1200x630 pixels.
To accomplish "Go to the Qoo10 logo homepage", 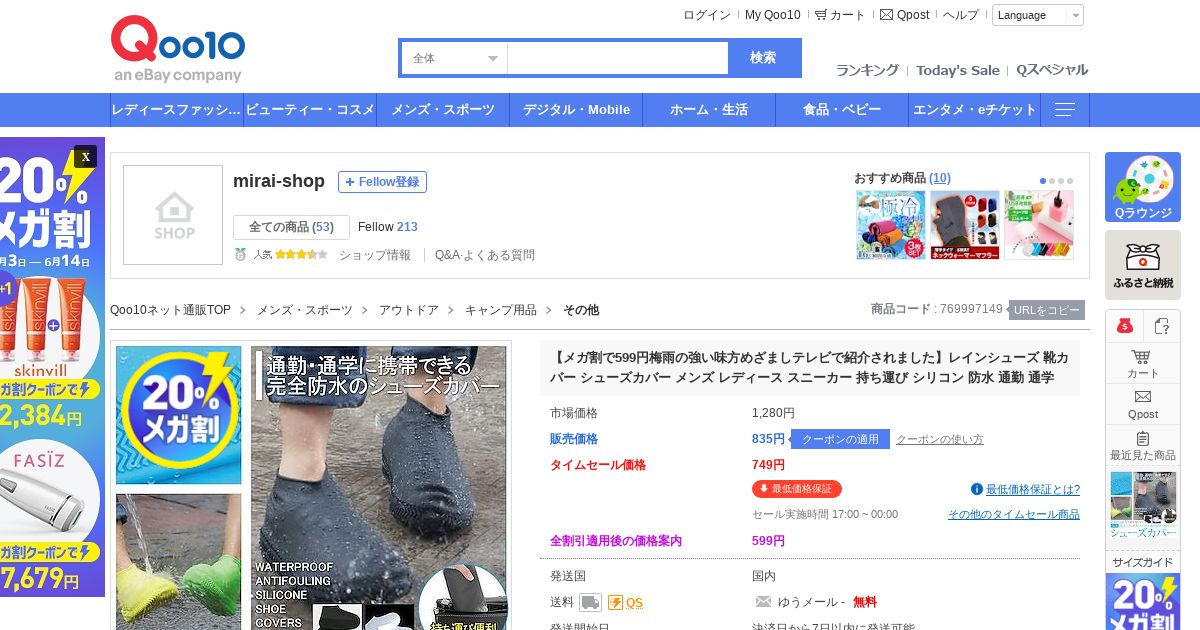I will pyautogui.click(x=177, y=49).
